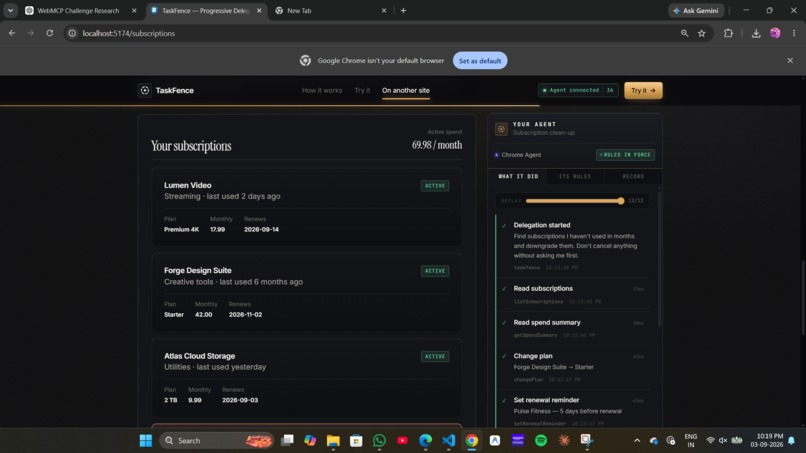The width and height of the screenshot is (806, 453).
Task: Open the volume tray icon
Action: (723, 441)
